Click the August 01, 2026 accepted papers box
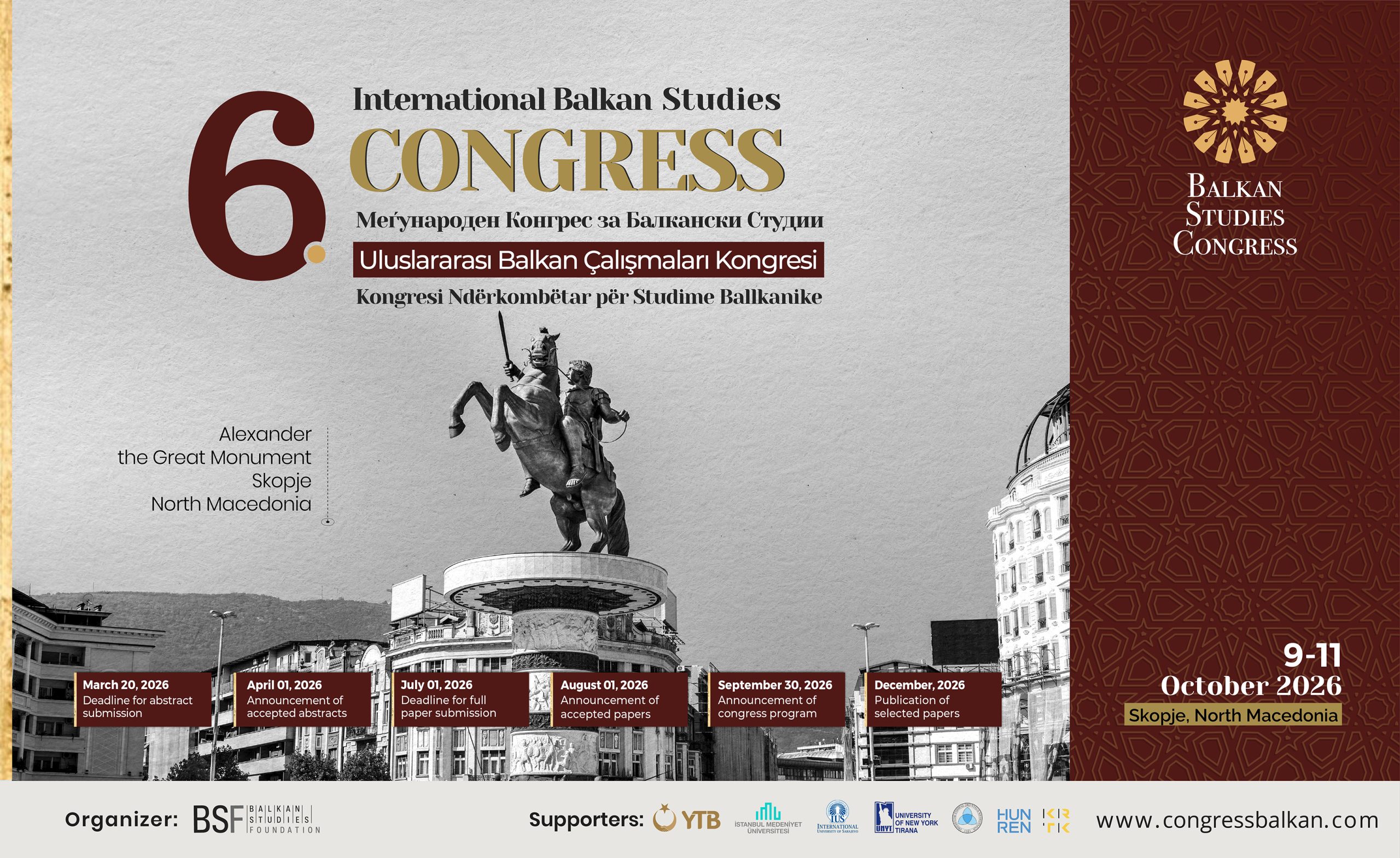 (619, 699)
